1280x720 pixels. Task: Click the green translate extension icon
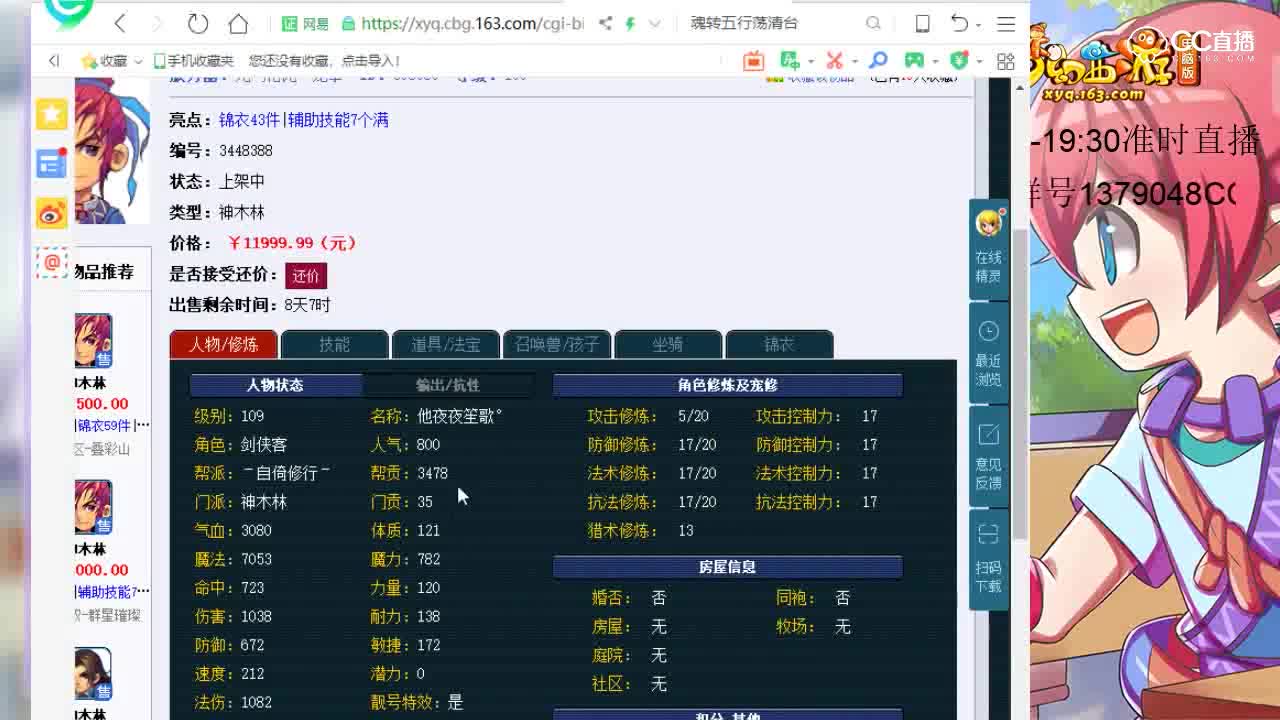[790, 61]
